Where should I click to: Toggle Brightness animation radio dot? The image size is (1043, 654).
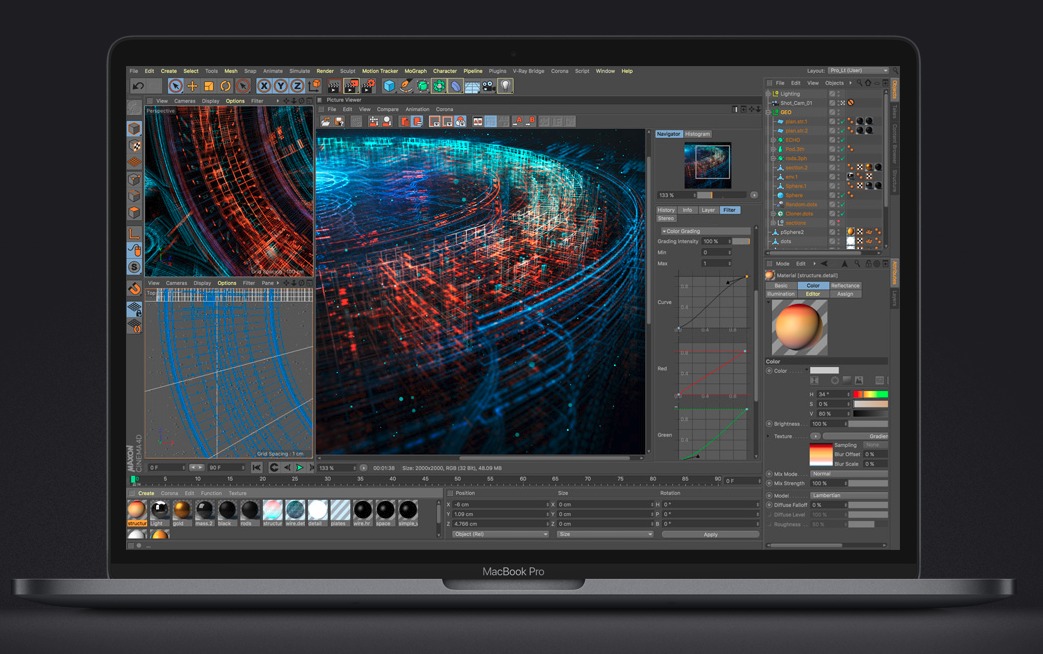(x=770, y=424)
